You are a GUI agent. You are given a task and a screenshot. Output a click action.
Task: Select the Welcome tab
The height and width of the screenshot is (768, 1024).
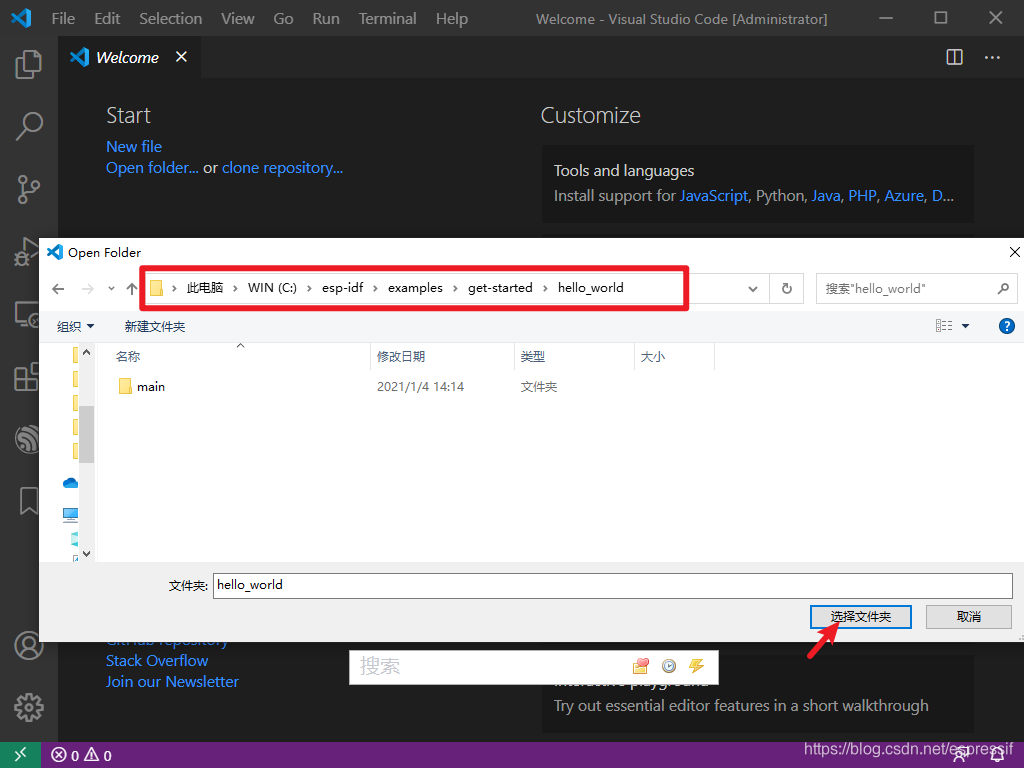(127, 57)
